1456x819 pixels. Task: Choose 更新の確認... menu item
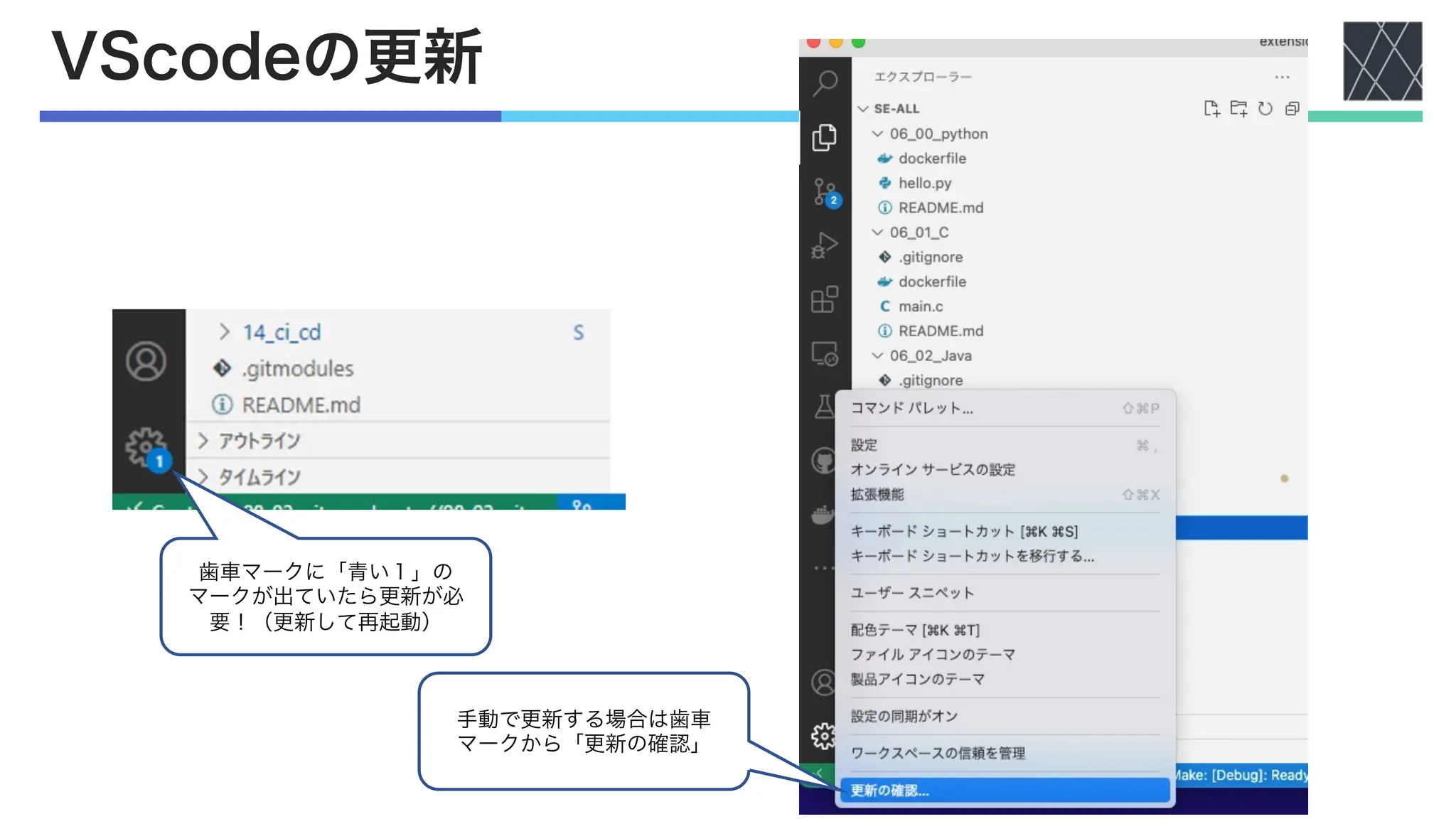1005,791
